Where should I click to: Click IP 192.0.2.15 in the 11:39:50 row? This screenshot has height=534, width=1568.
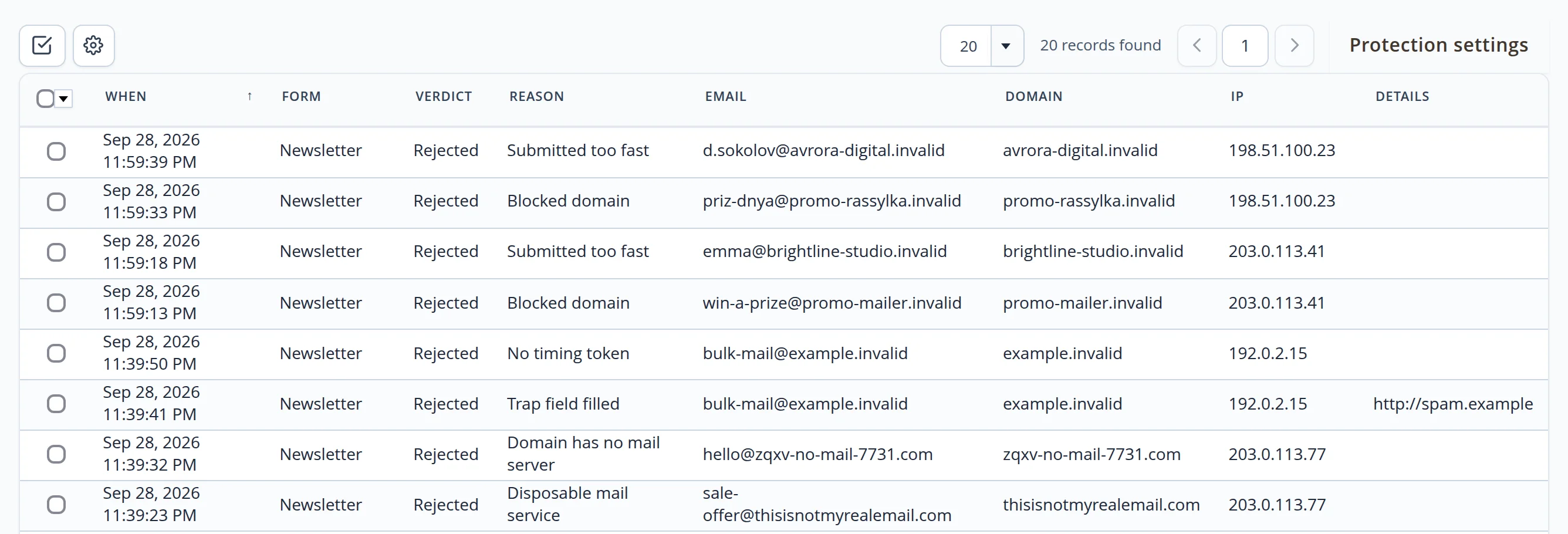tap(1268, 353)
